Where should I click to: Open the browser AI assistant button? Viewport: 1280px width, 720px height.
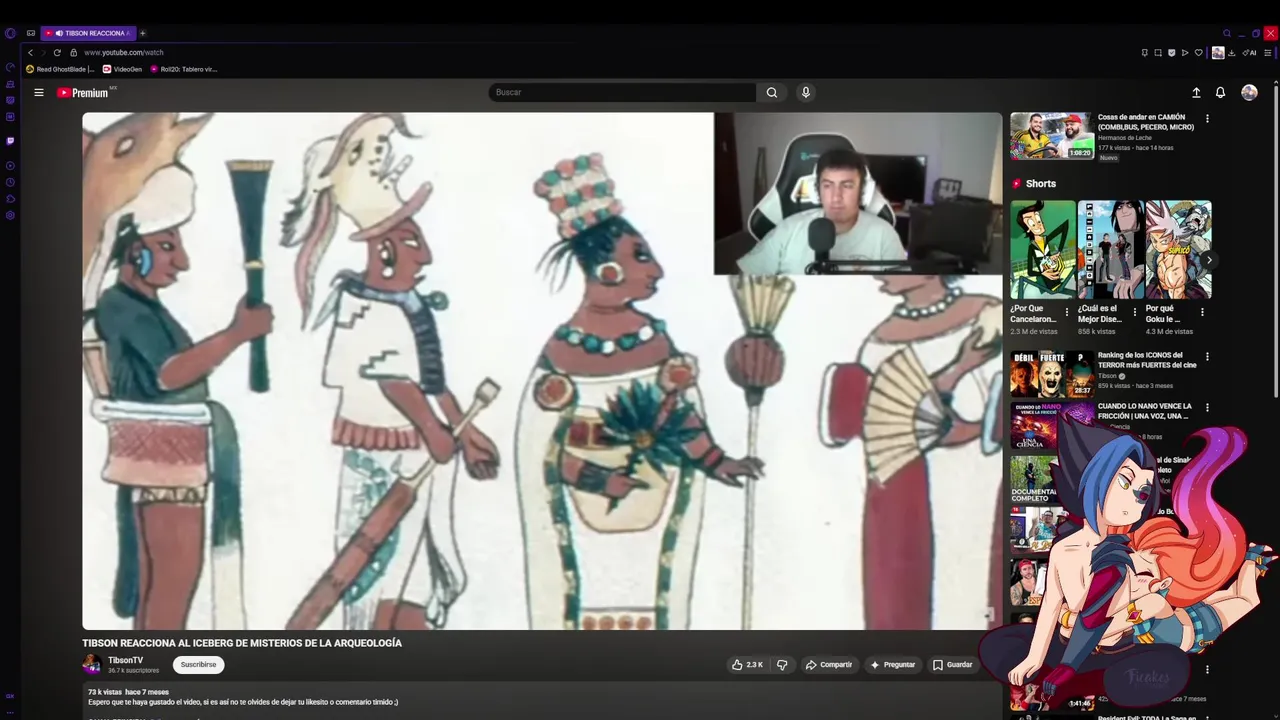[x=1249, y=53]
